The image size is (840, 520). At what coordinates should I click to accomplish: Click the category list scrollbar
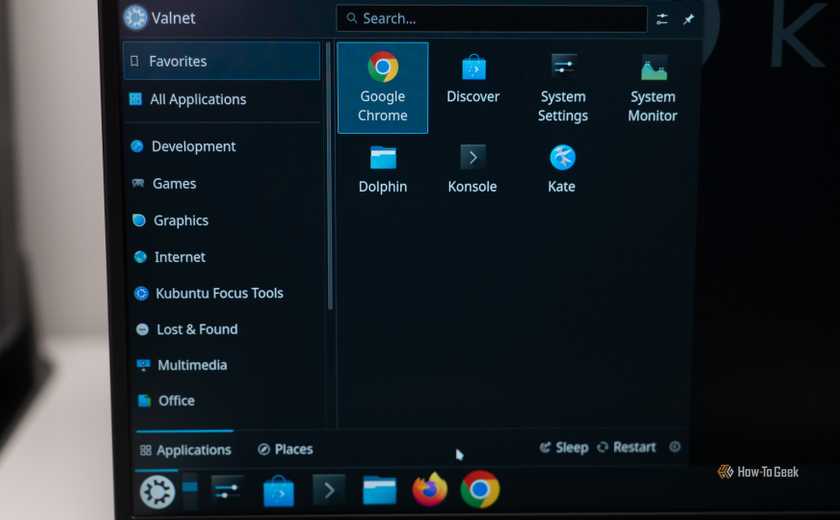point(329,176)
